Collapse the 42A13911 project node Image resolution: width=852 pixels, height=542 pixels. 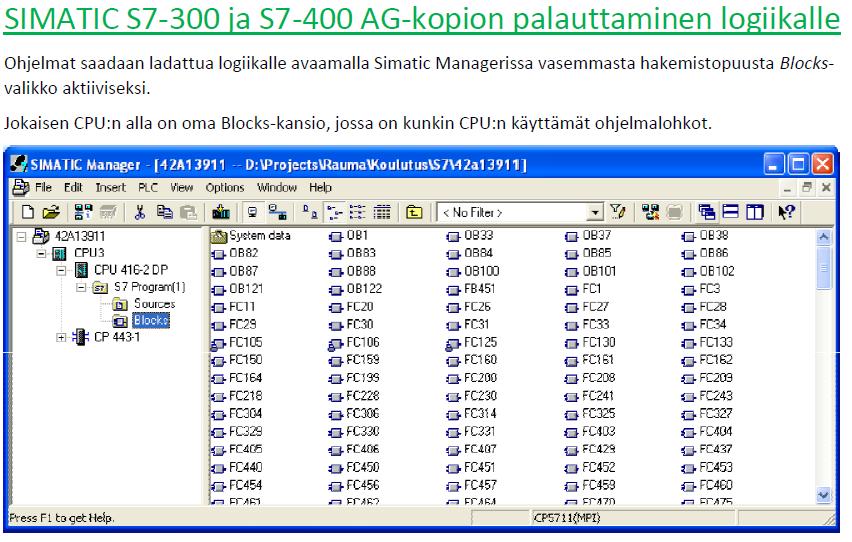click(21, 236)
